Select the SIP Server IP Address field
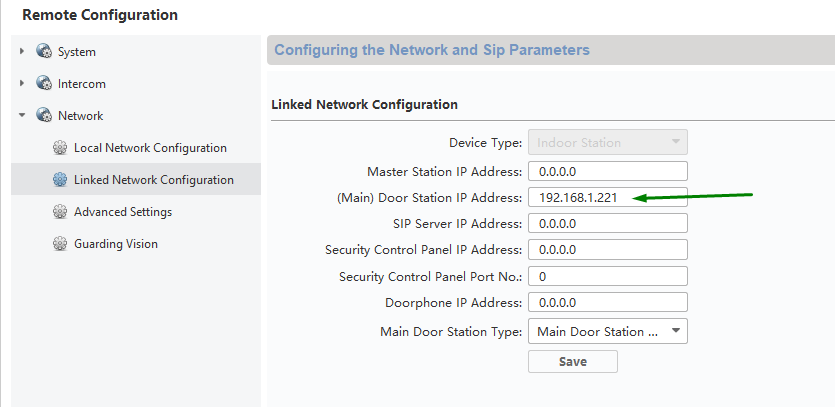Viewport: 835px width, 407px height. [608, 223]
